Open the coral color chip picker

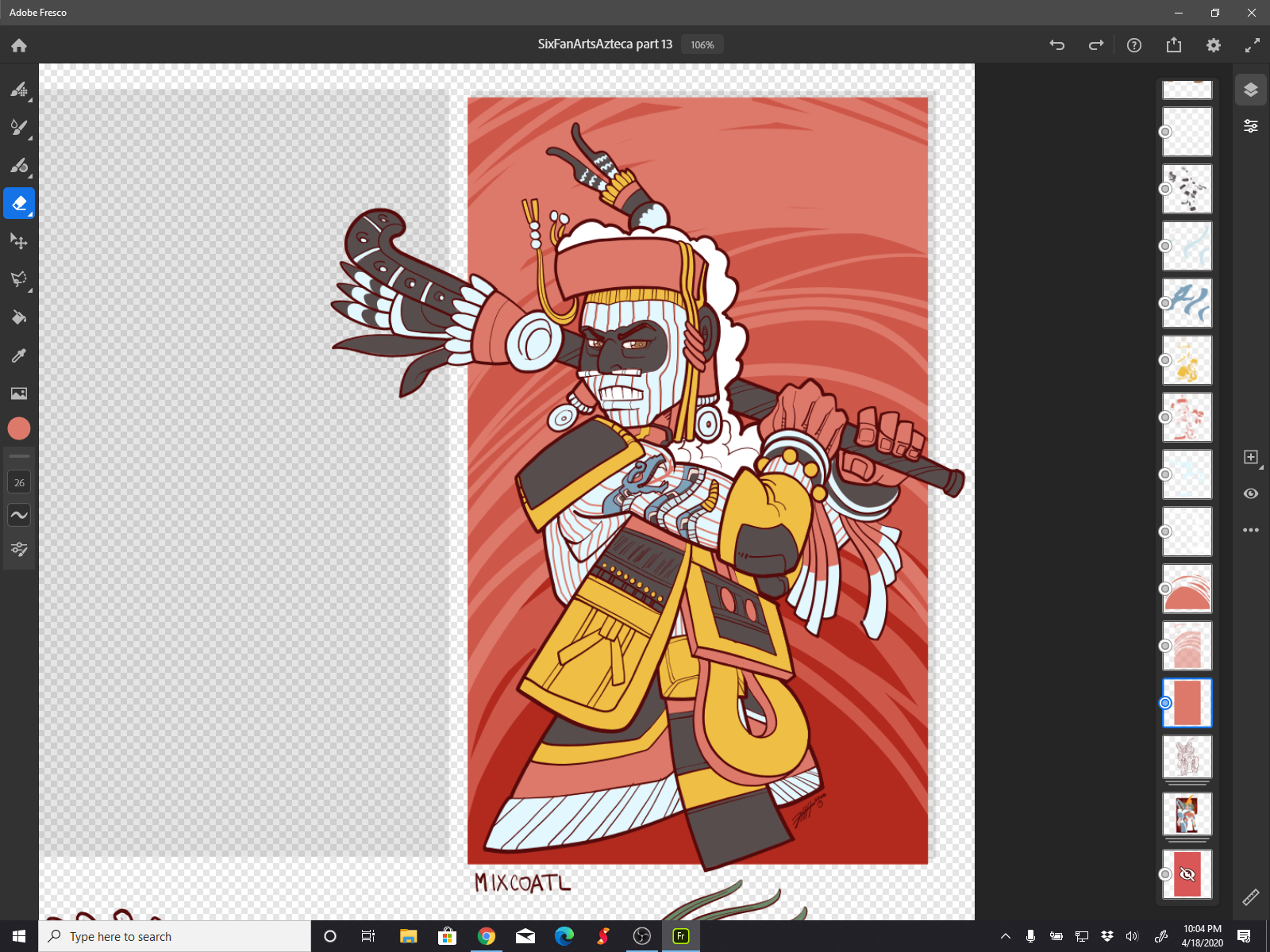[19, 428]
